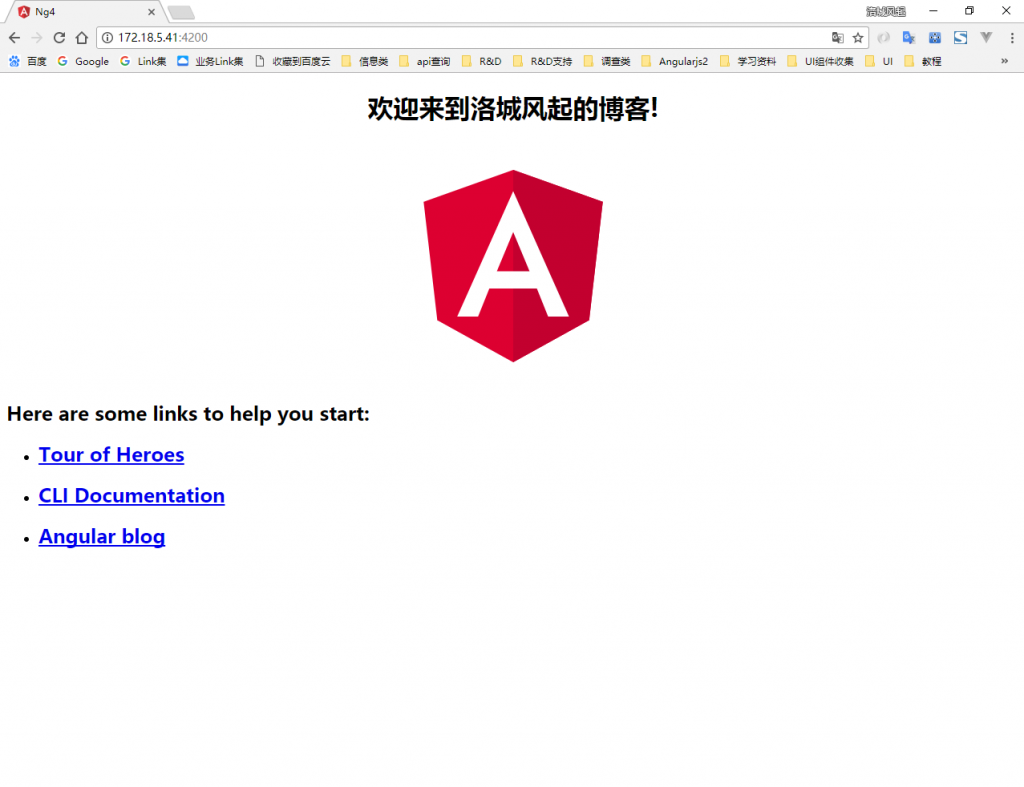
Task: Bookmark this page with the star icon
Action: [x=858, y=38]
